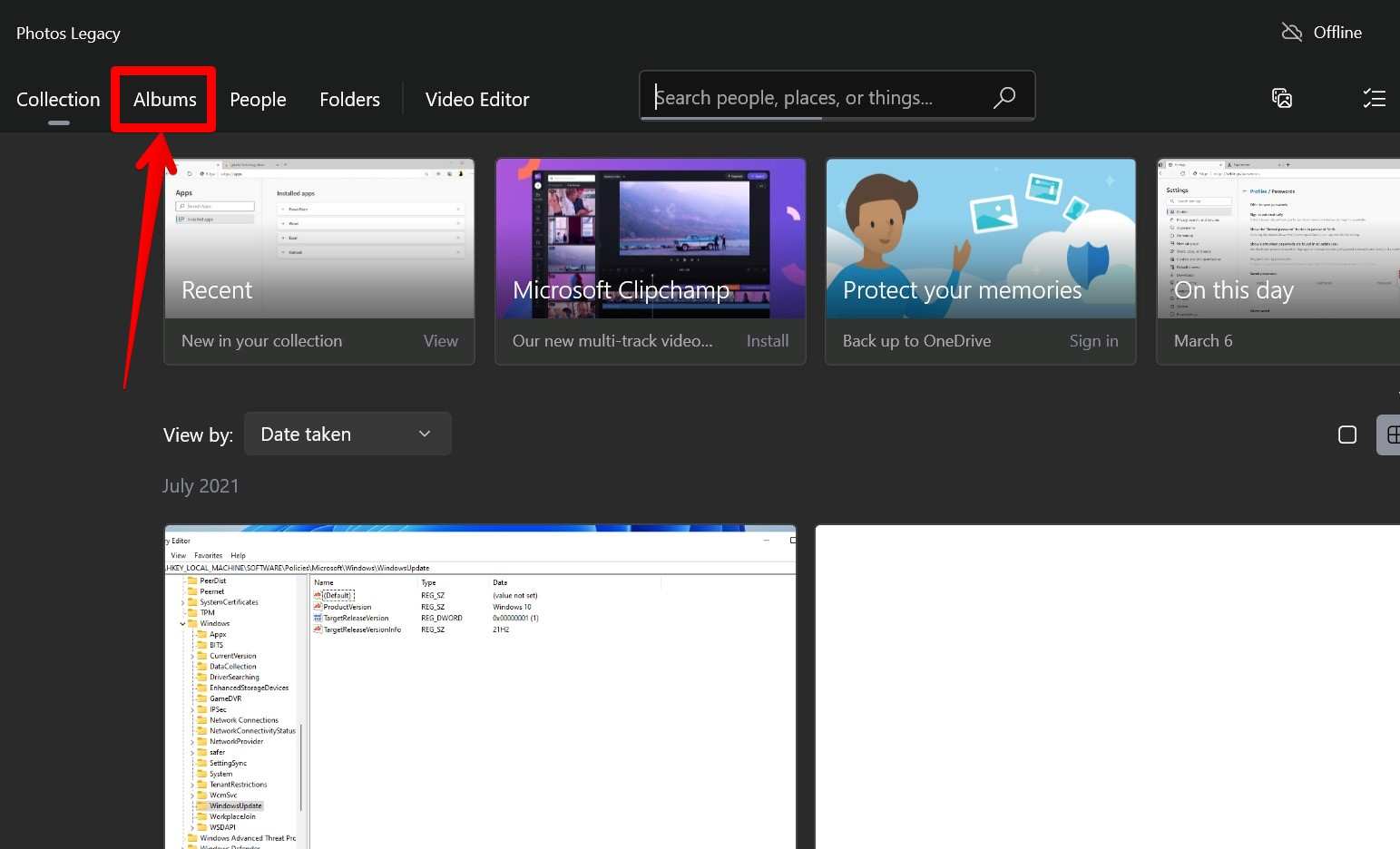The image size is (1400, 849).
Task: Open the Protect your memories card image
Action: [x=980, y=239]
